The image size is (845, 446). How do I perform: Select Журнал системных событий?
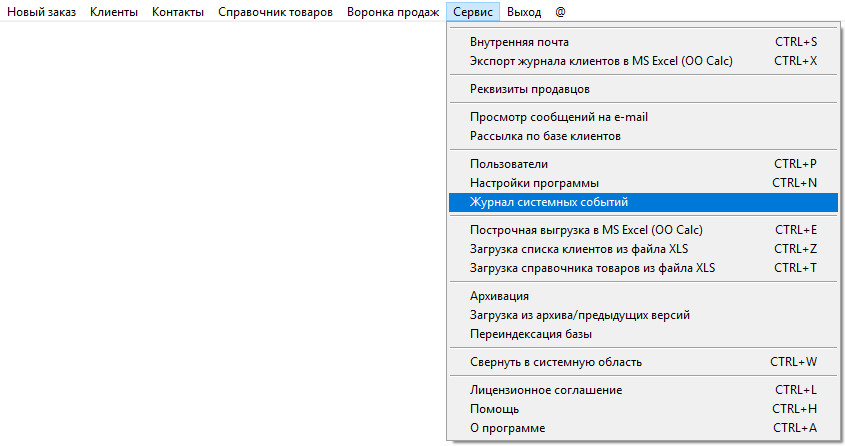pyautogui.click(x=548, y=202)
